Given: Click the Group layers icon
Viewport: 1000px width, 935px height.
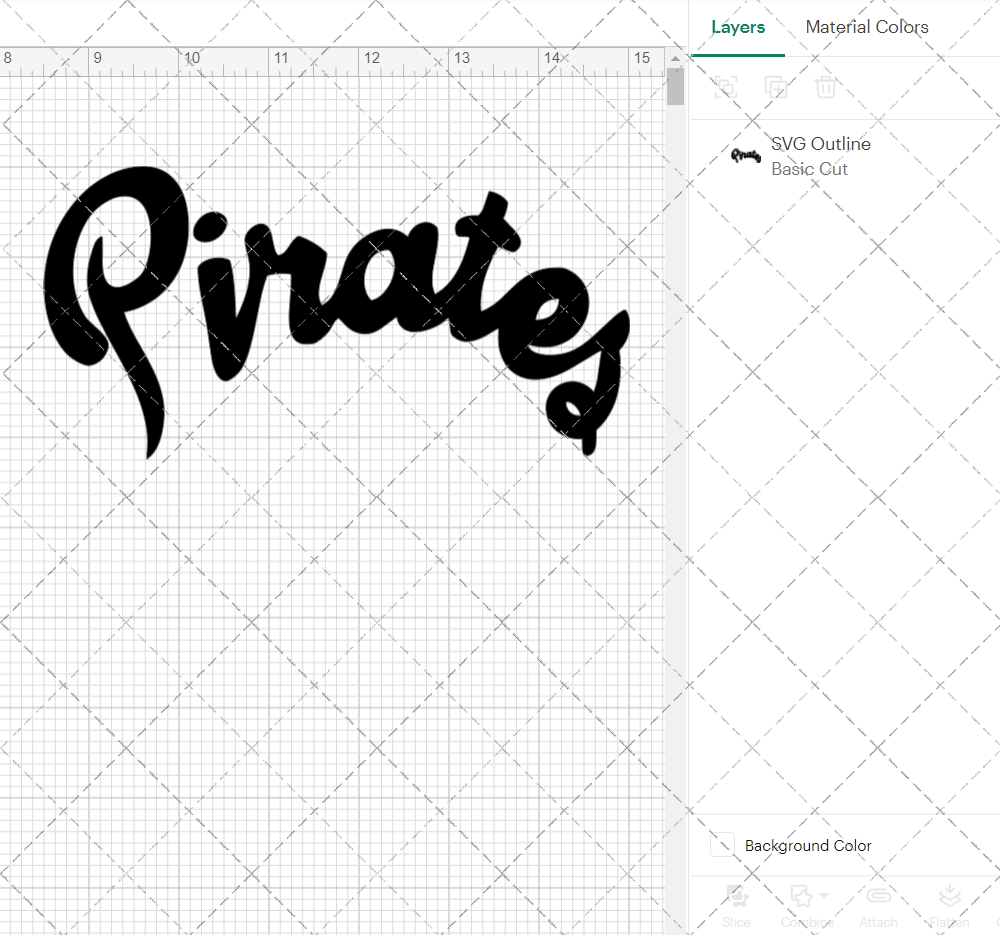Looking at the screenshot, I should (726, 87).
